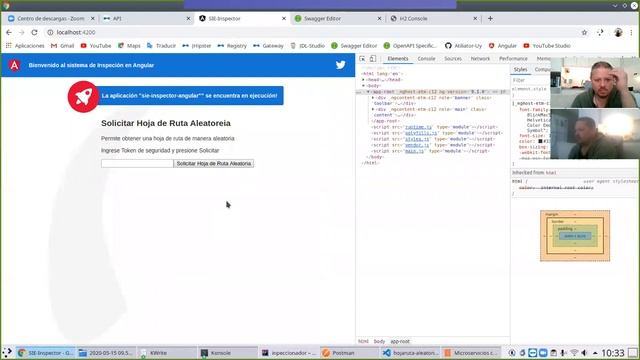The image size is (640, 360).
Task: Close the H2 Console browser tab
Action: click(475, 18)
